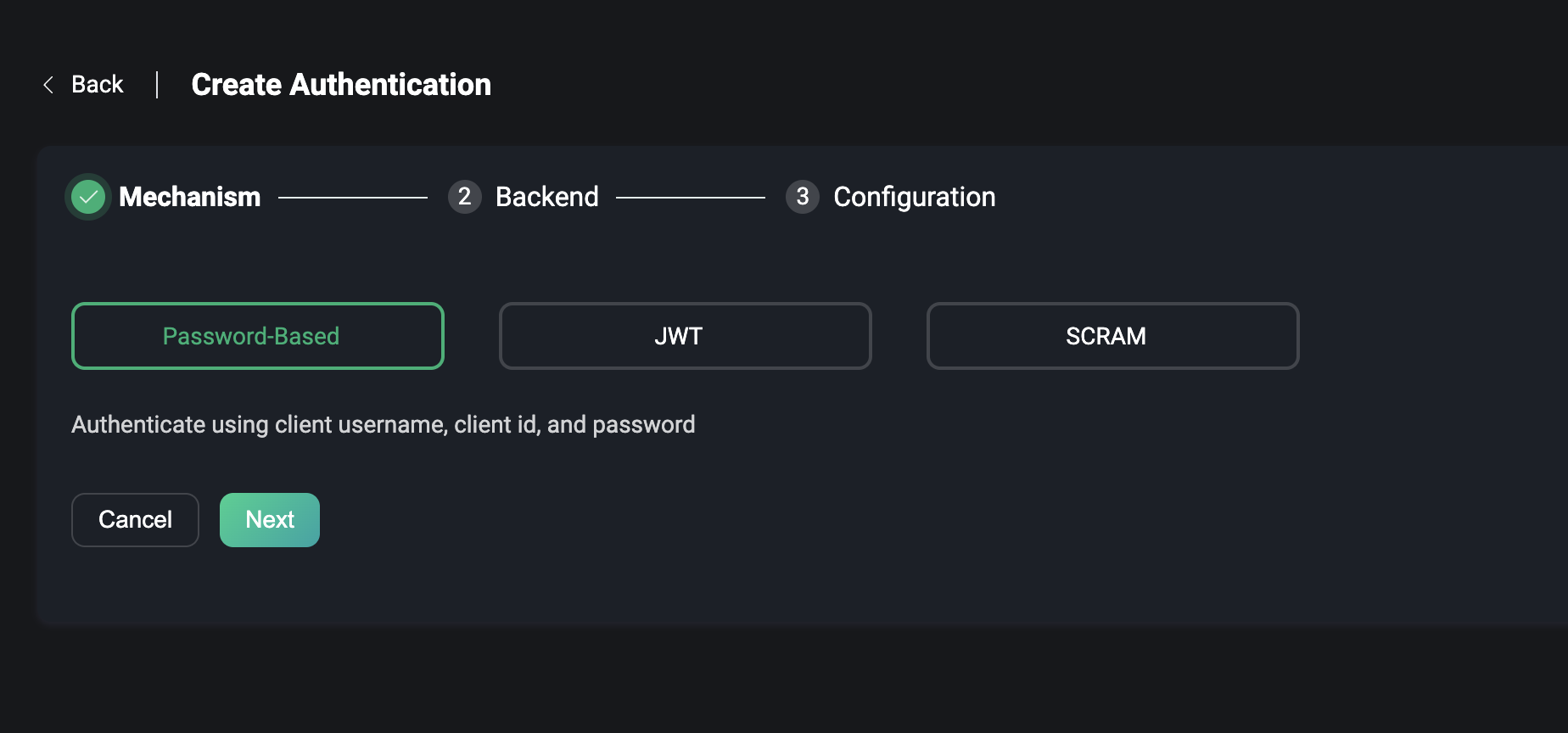Click the vertical divider beside Back

(x=157, y=85)
